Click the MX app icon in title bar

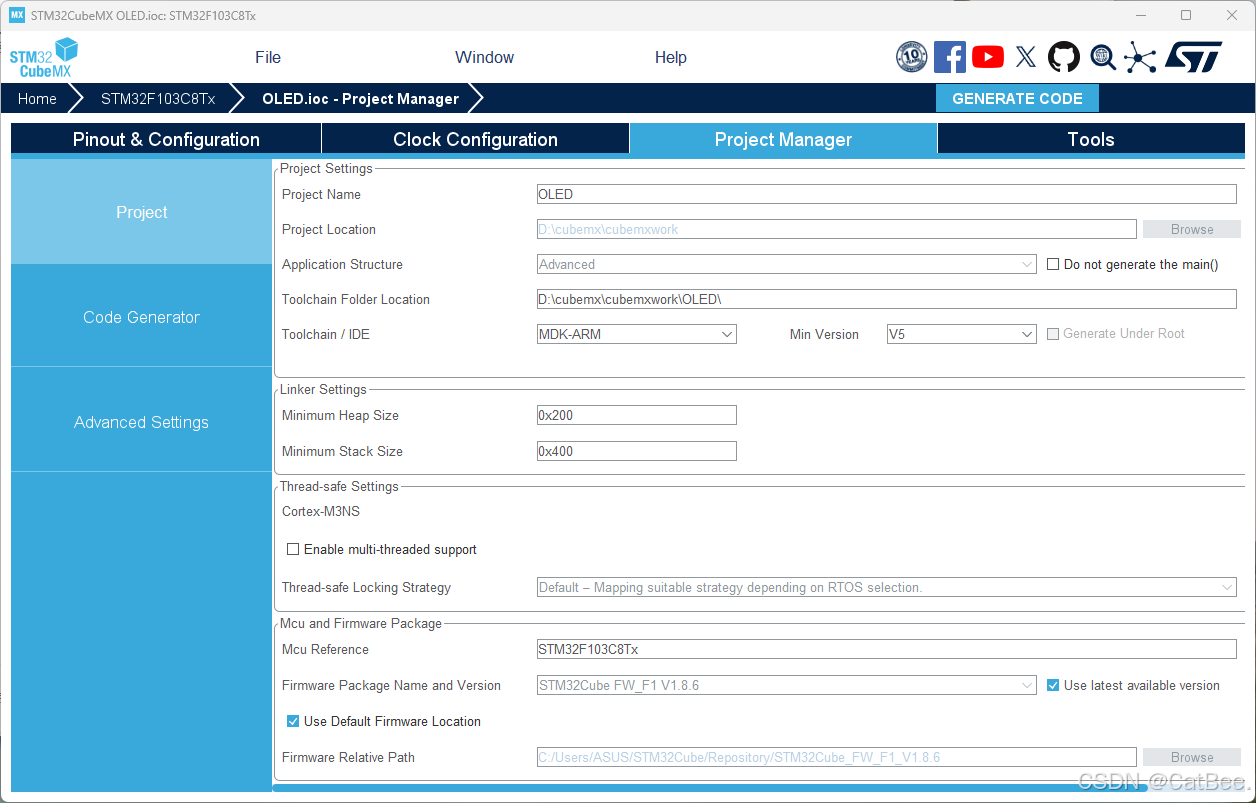point(17,14)
